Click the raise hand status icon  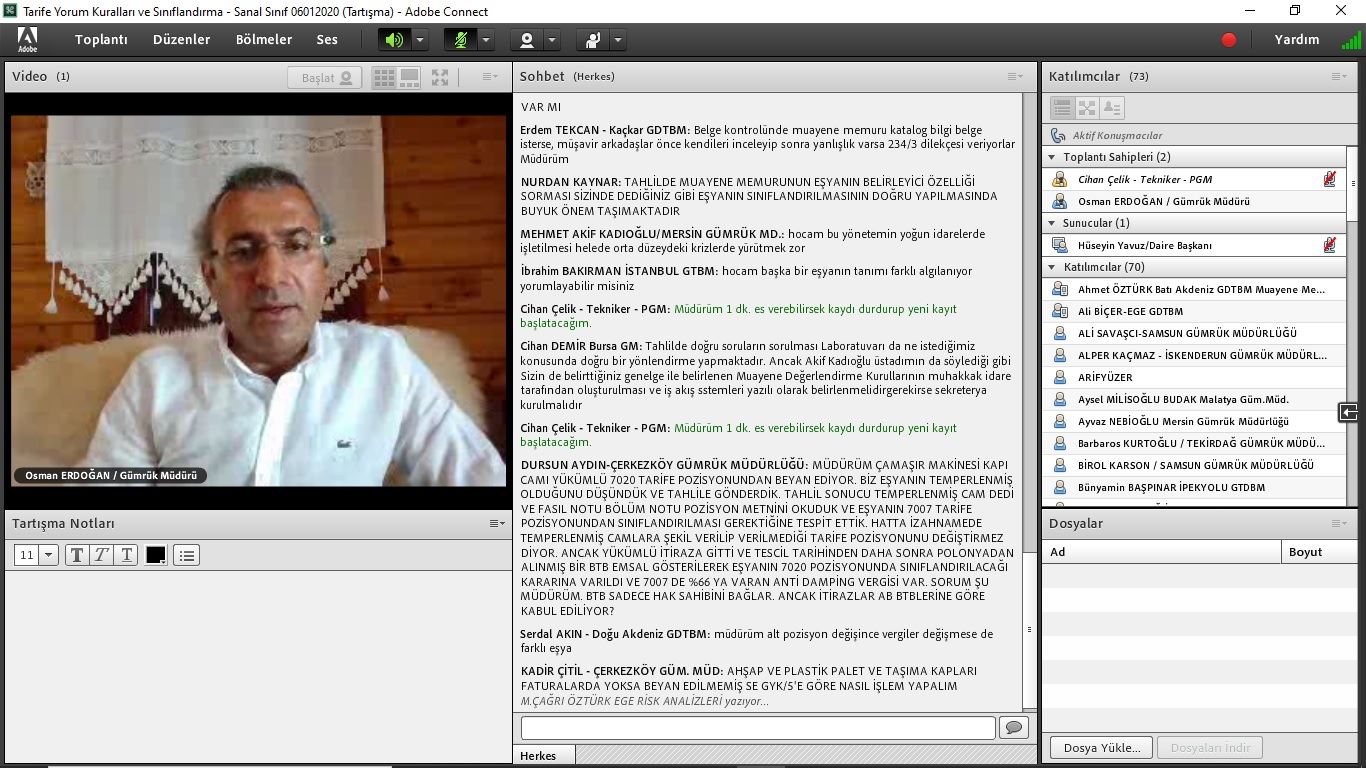(x=593, y=40)
